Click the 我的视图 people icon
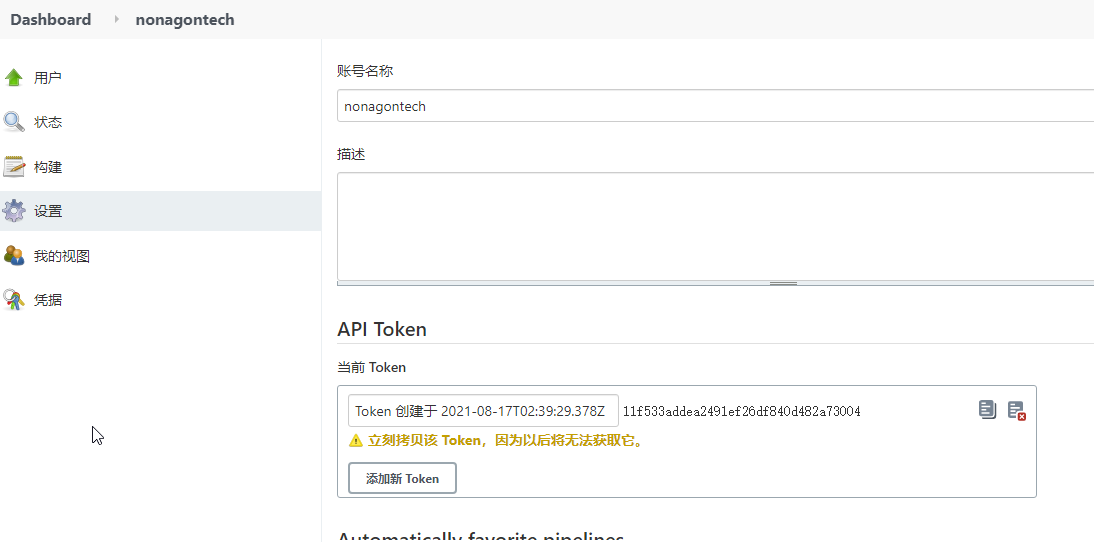 point(14,256)
